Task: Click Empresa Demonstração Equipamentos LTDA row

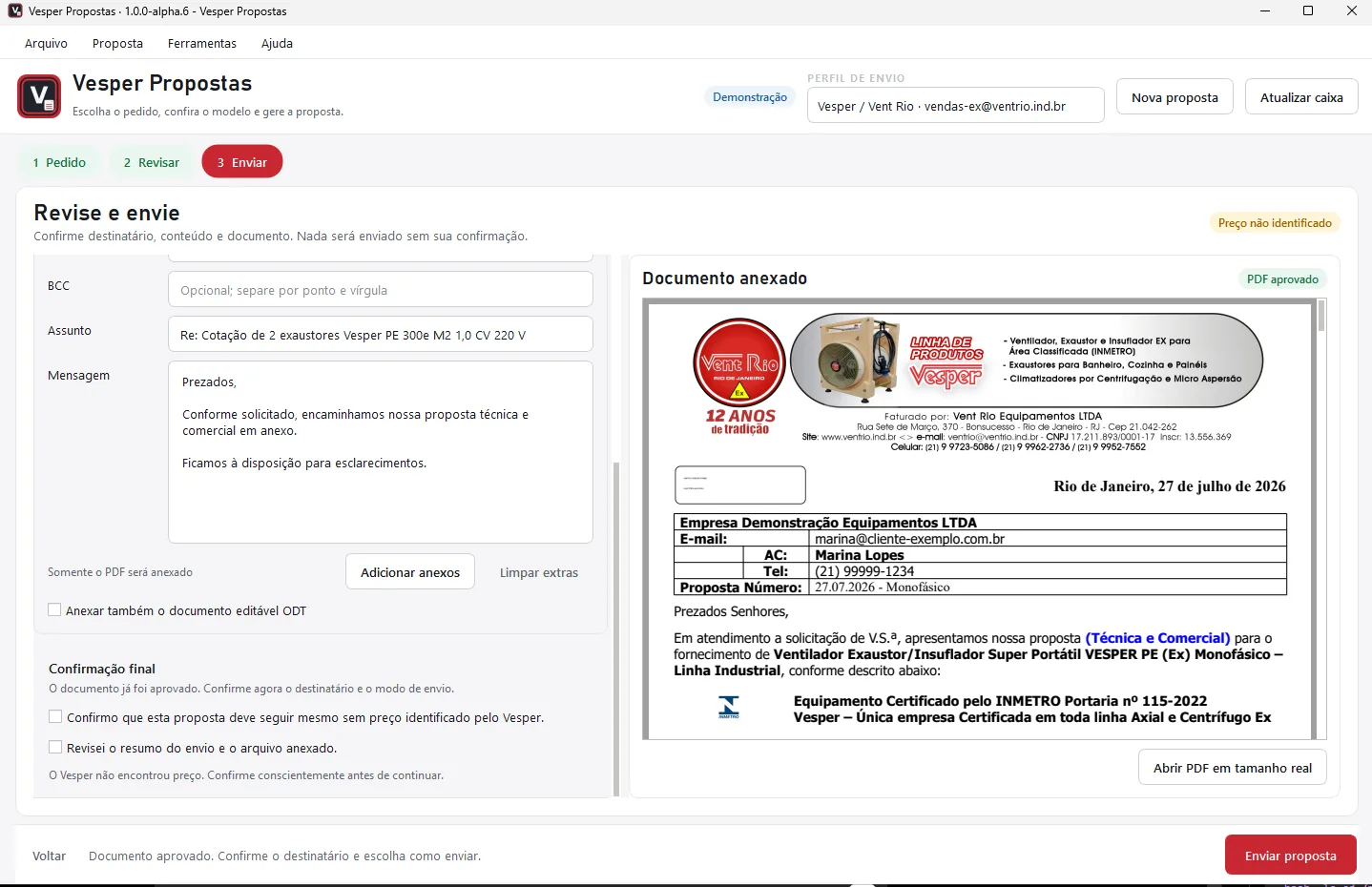Action: pos(980,523)
